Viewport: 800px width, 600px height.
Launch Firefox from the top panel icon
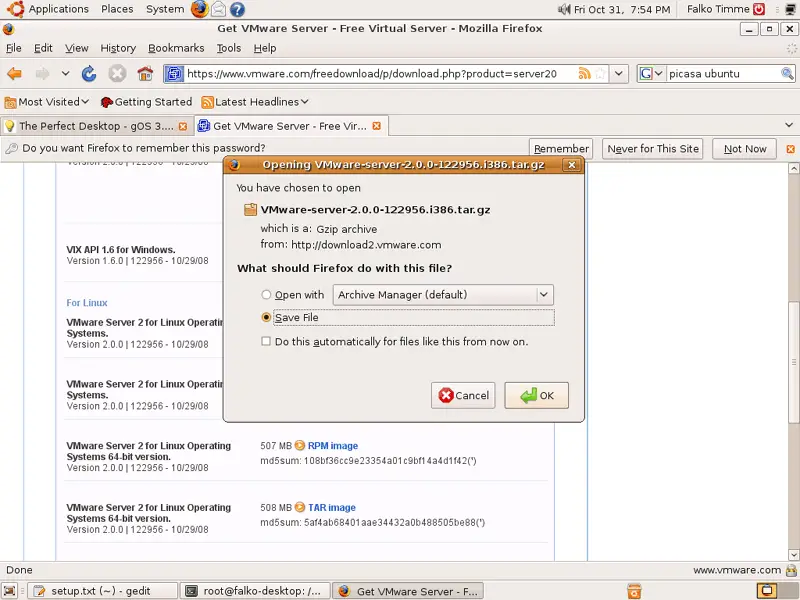coord(199,9)
